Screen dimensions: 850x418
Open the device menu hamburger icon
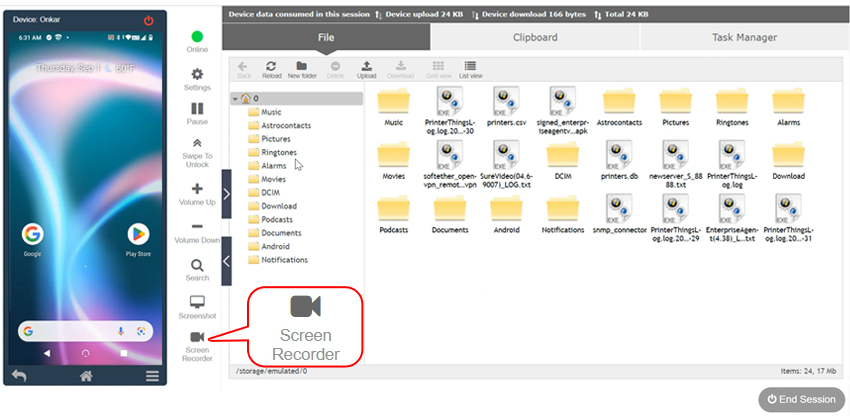[152, 375]
